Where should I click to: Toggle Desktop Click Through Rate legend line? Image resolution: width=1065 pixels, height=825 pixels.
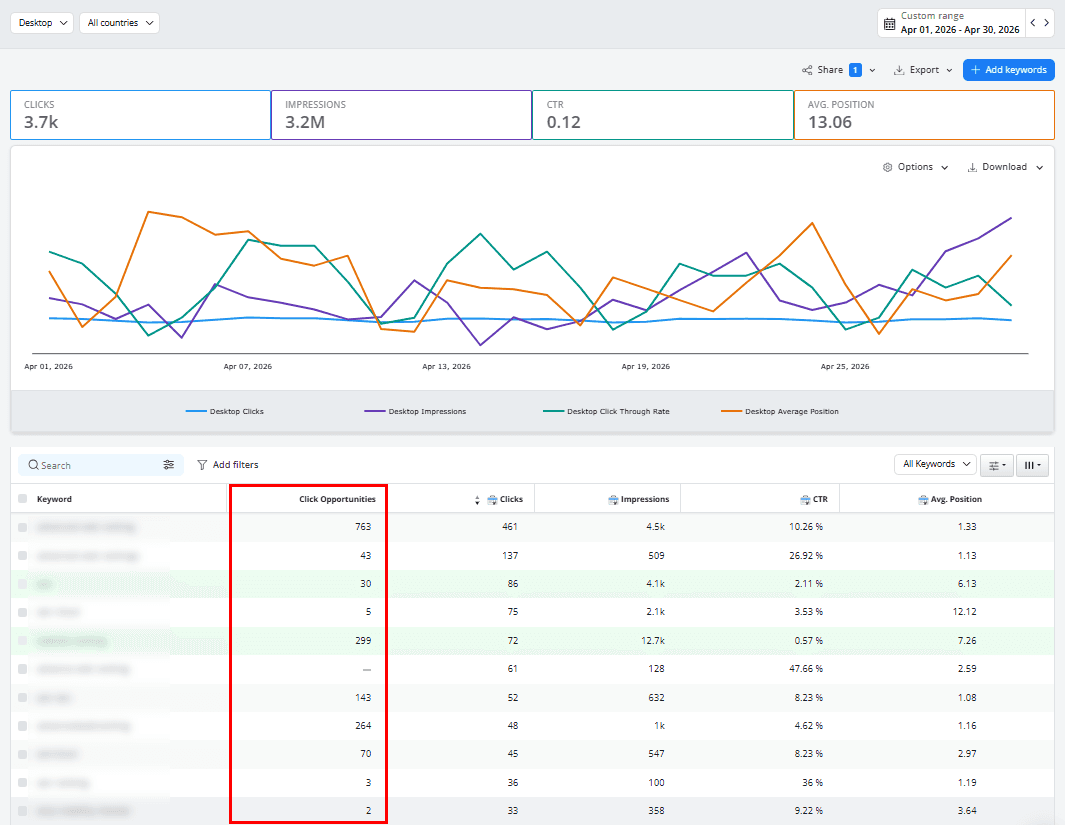pyautogui.click(x=607, y=411)
